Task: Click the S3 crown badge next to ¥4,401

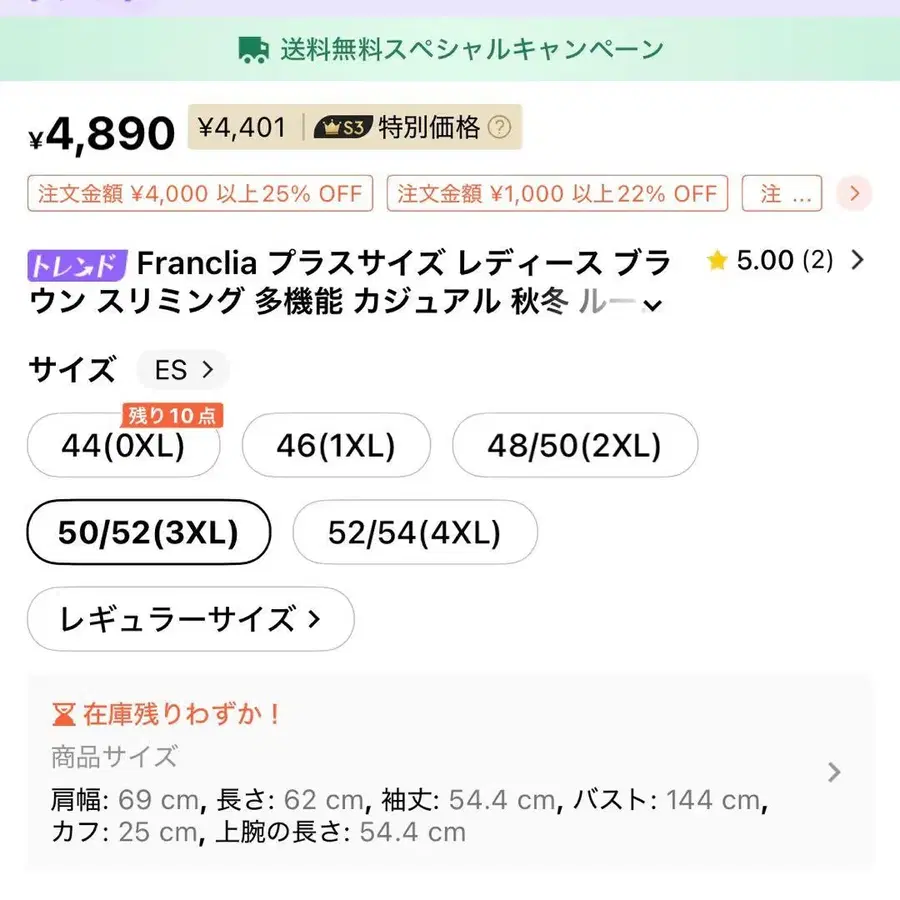Action: (x=341, y=127)
